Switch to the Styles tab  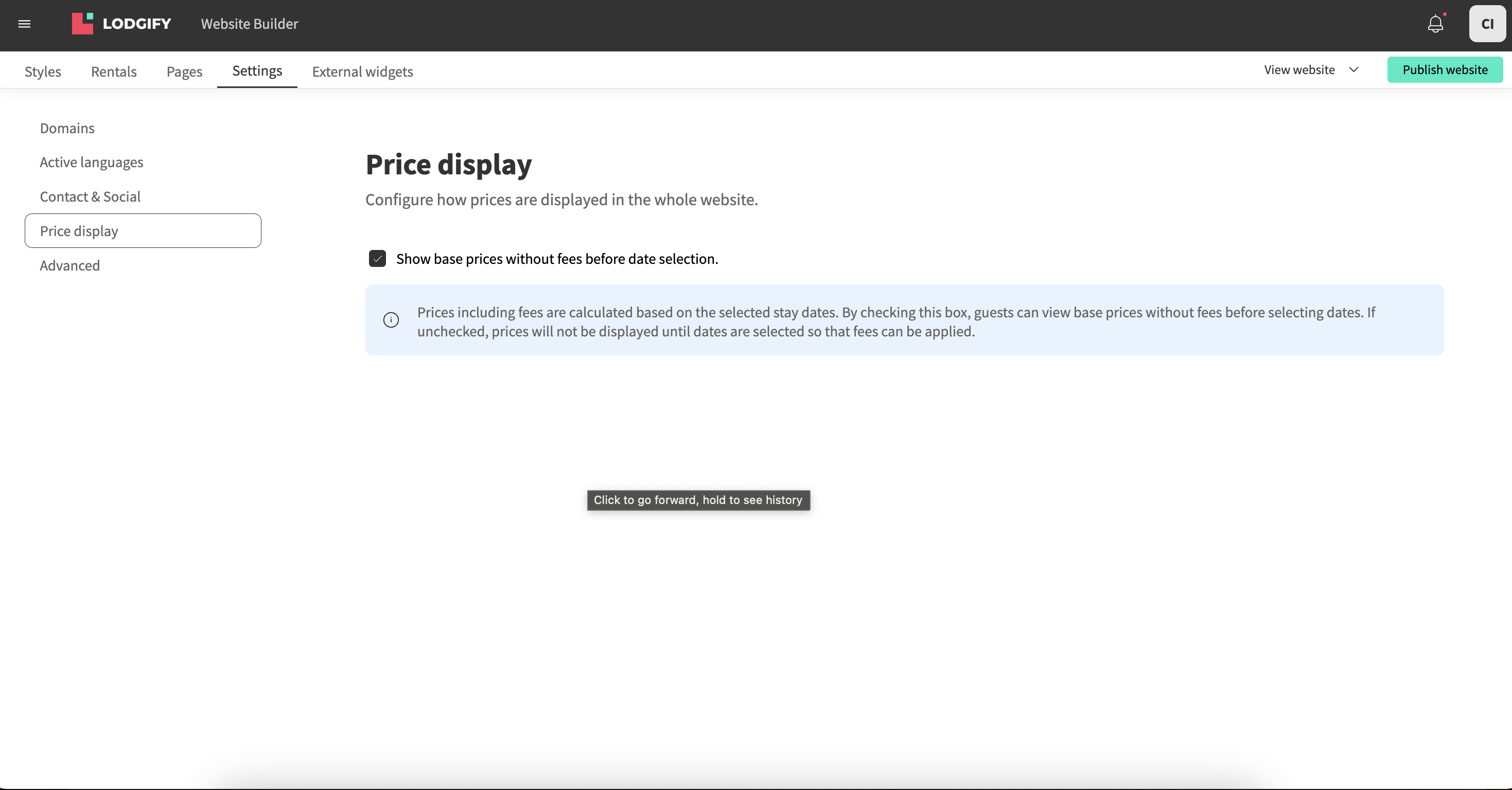point(43,71)
